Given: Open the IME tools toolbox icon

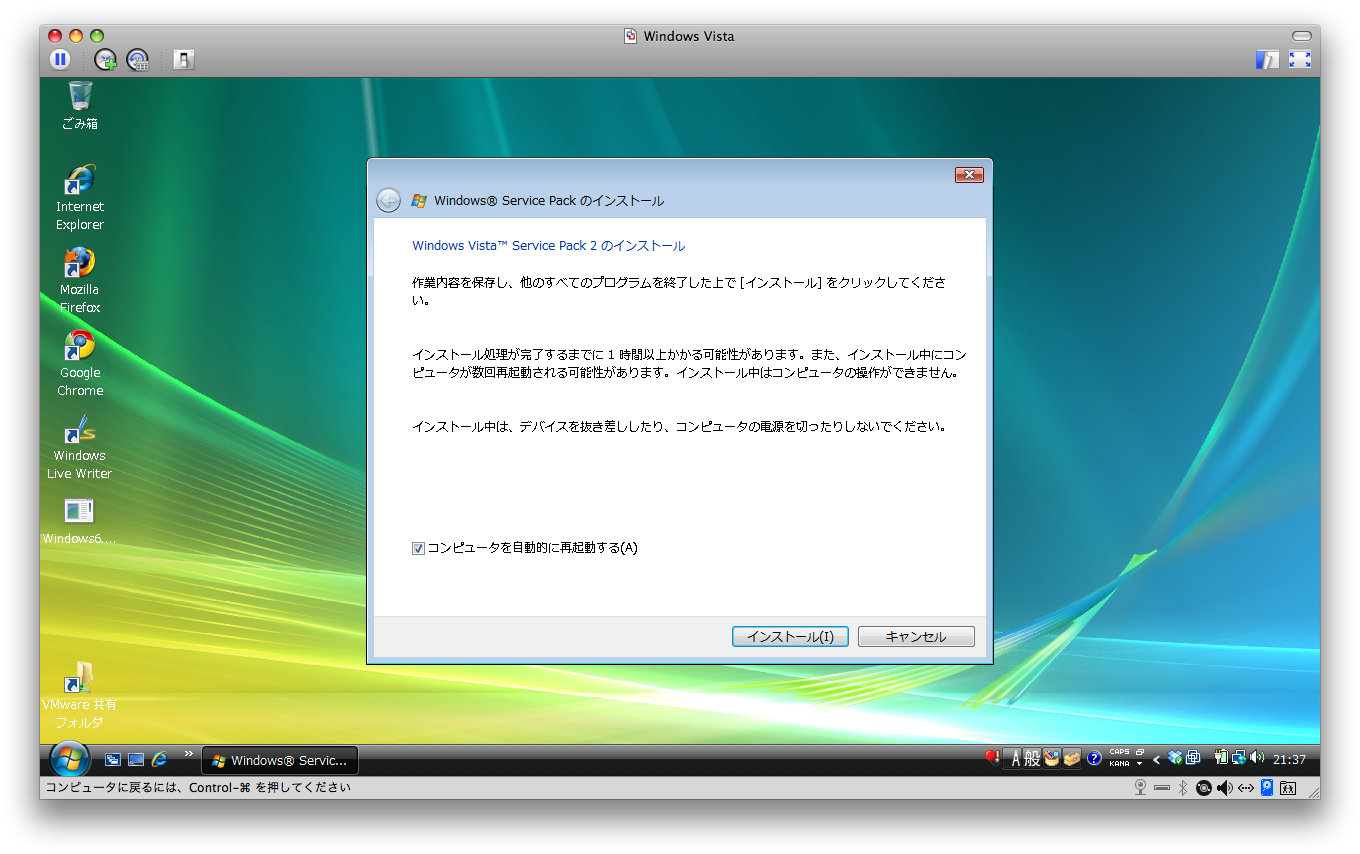Looking at the screenshot, I should coord(1072,759).
